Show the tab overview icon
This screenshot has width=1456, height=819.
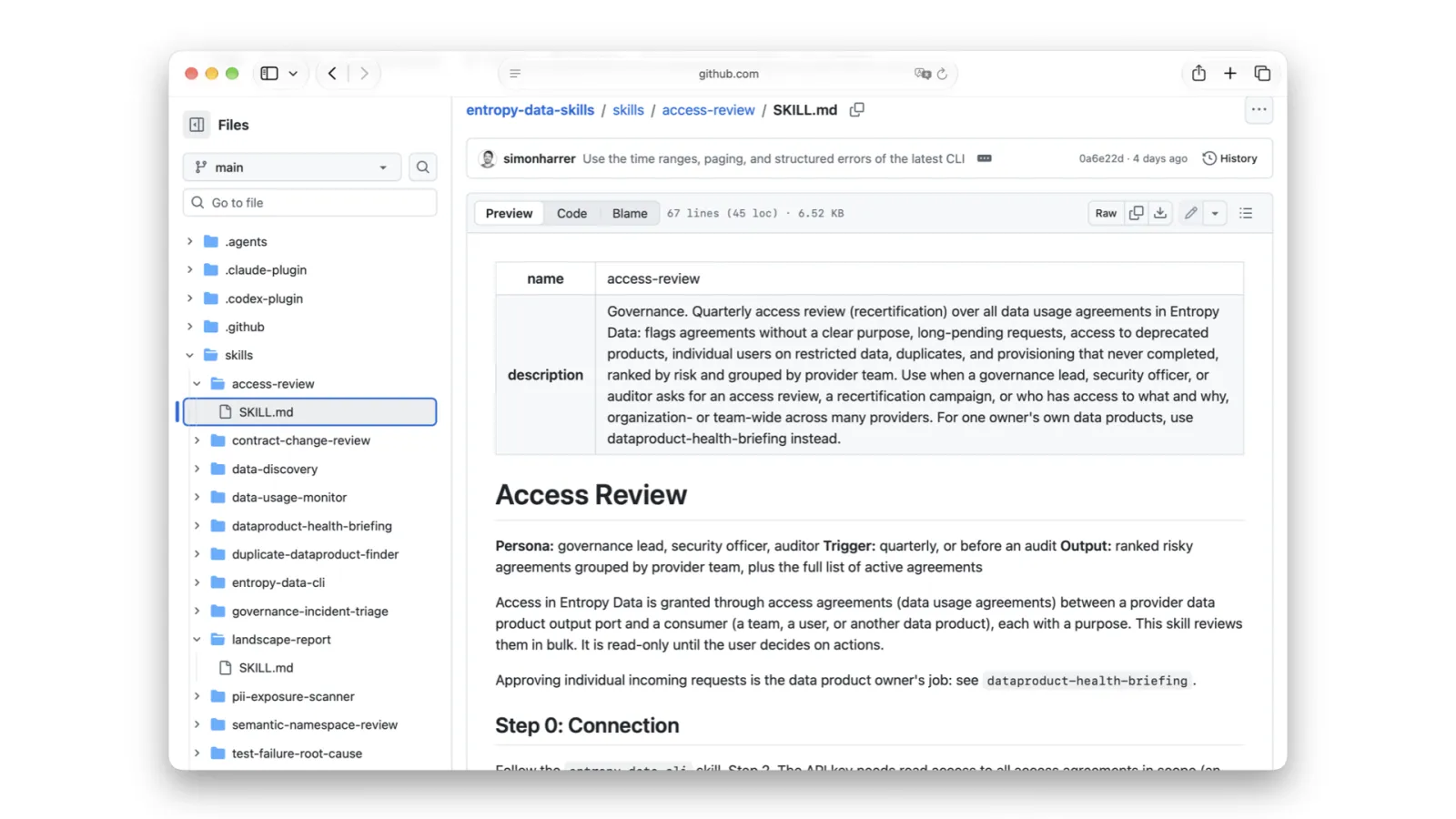pyautogui.click(x=1262, y=74)
